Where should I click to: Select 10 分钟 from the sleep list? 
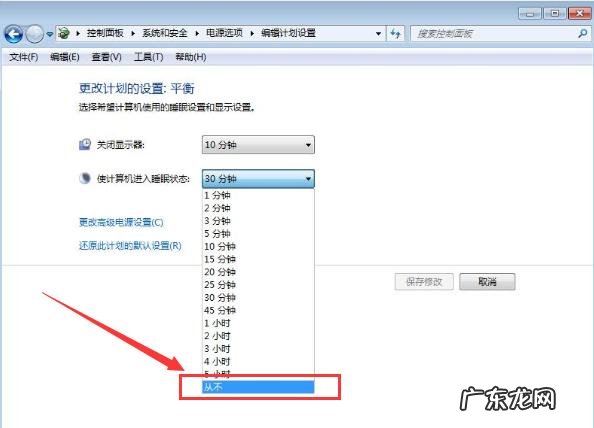[x=258, y=247]
